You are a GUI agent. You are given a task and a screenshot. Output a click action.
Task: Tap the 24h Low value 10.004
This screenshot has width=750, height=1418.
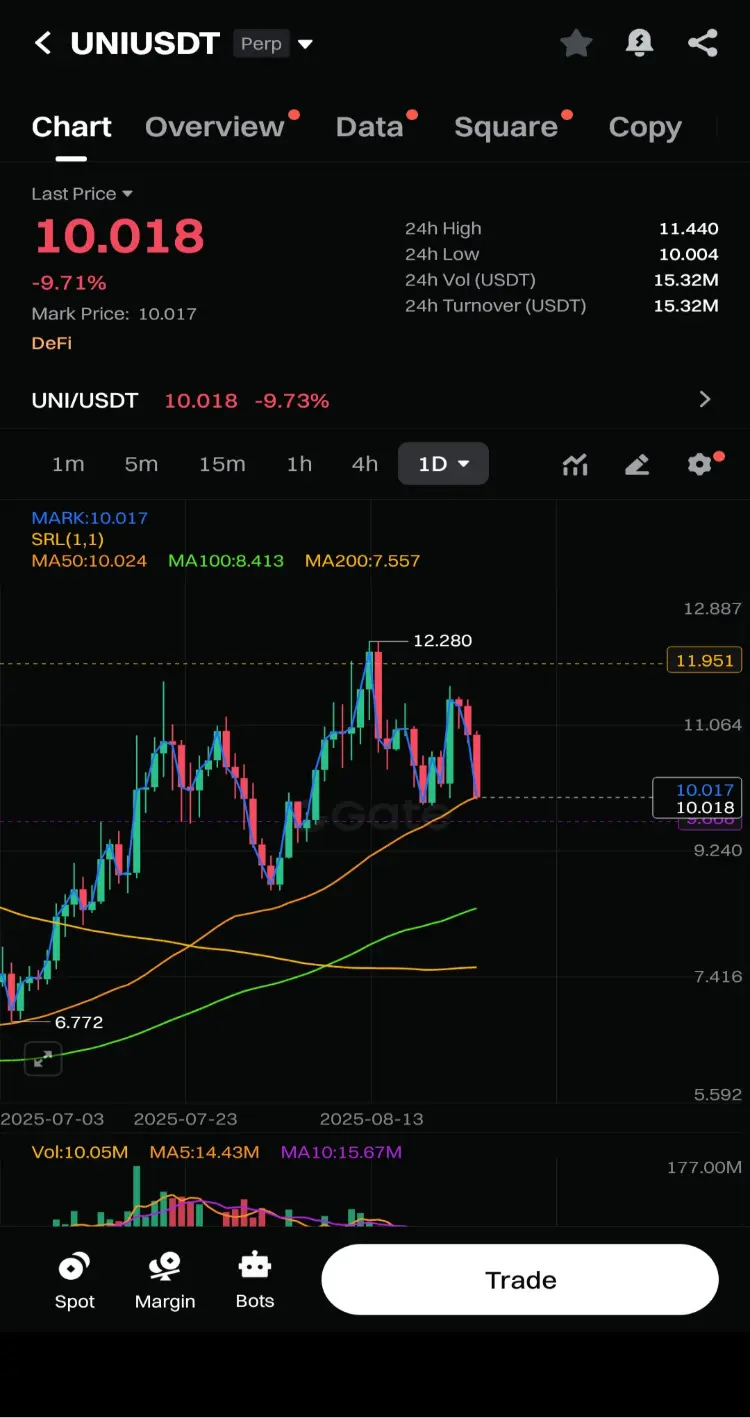[688, 254]
